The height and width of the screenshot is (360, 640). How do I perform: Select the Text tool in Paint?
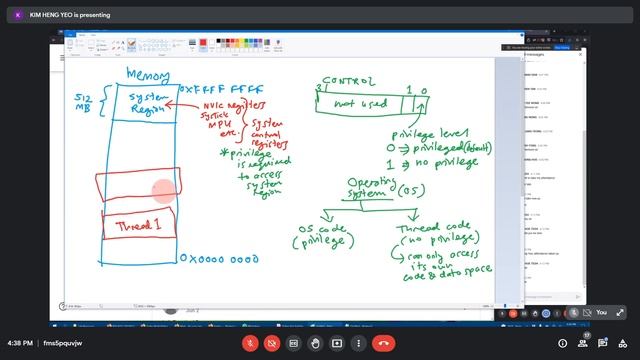123,42
